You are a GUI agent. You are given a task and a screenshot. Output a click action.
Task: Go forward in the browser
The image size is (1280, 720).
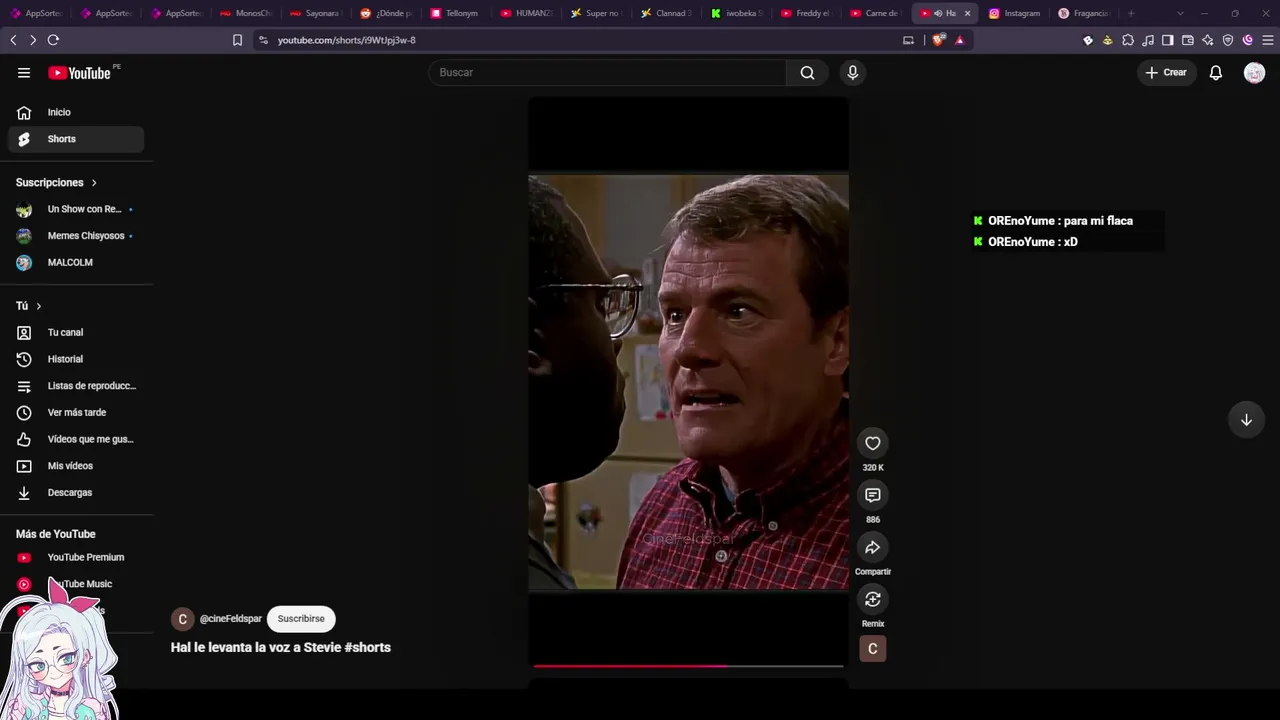pos(33,40)
